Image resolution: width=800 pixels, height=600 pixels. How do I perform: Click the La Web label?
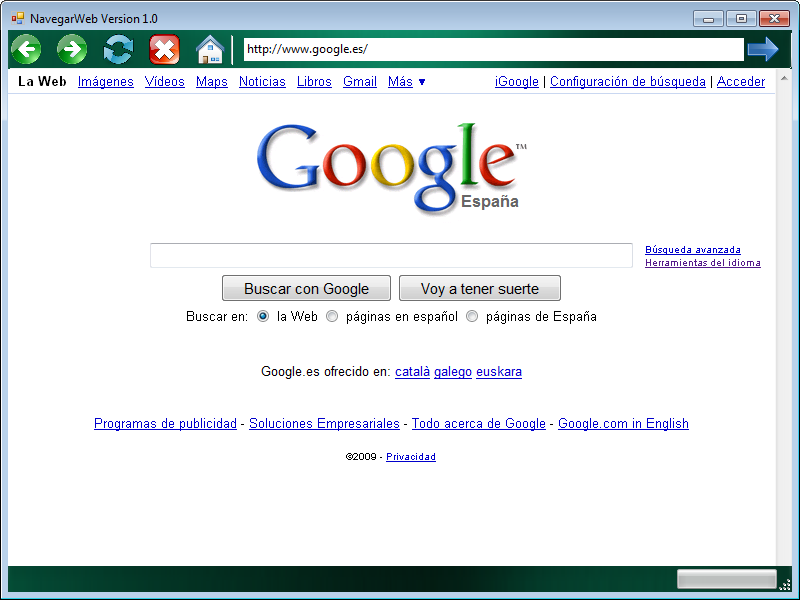tap(42, 82)
